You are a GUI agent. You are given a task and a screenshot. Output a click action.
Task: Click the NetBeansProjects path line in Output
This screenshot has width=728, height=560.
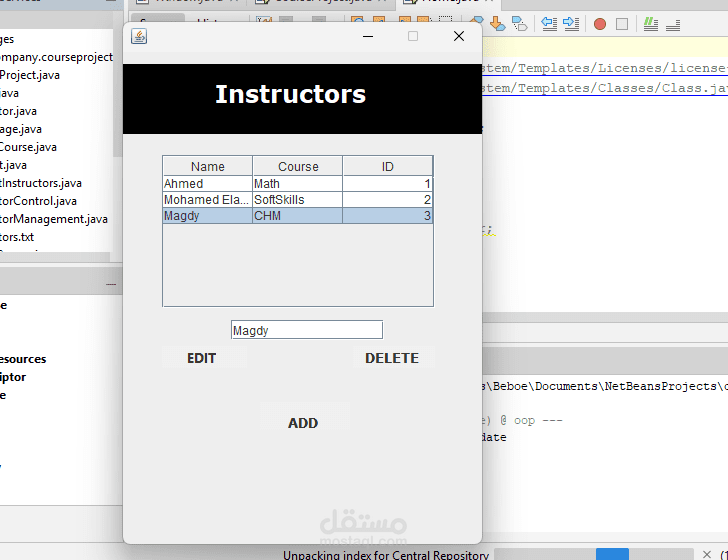coord(604,386)
